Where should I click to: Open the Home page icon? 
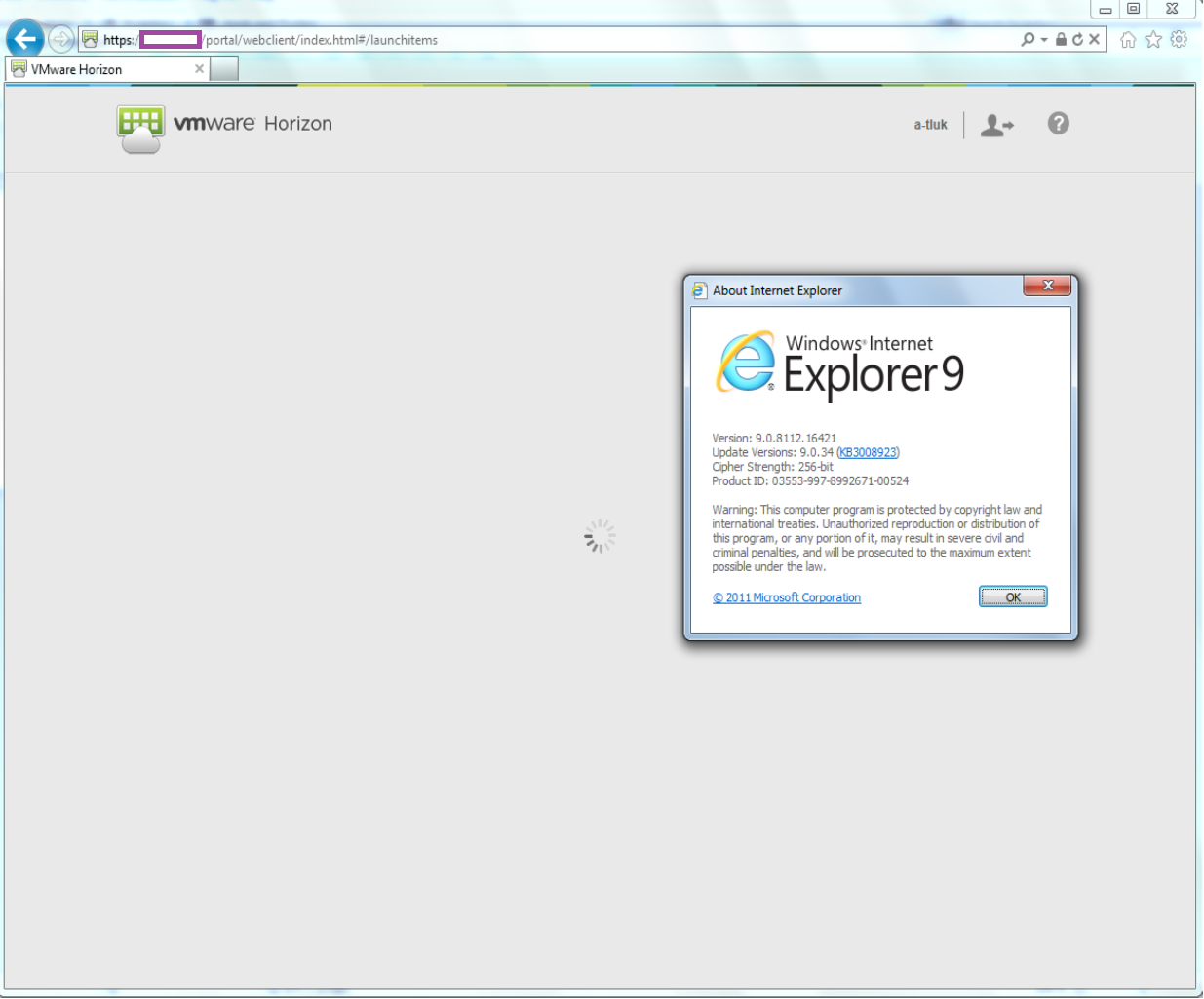pos(1128,40)
